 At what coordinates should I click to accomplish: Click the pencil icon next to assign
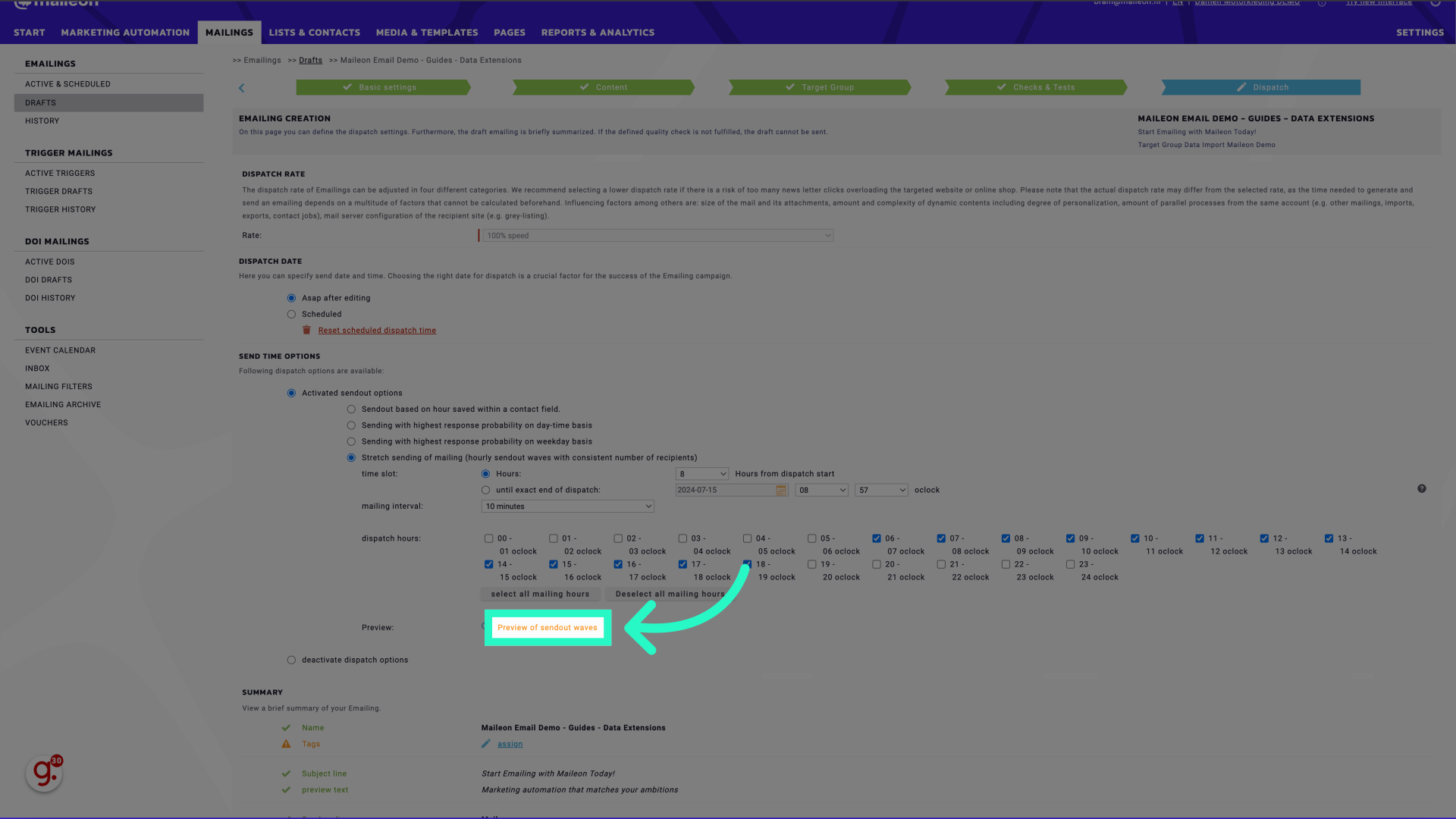click(x=486, y=744)
